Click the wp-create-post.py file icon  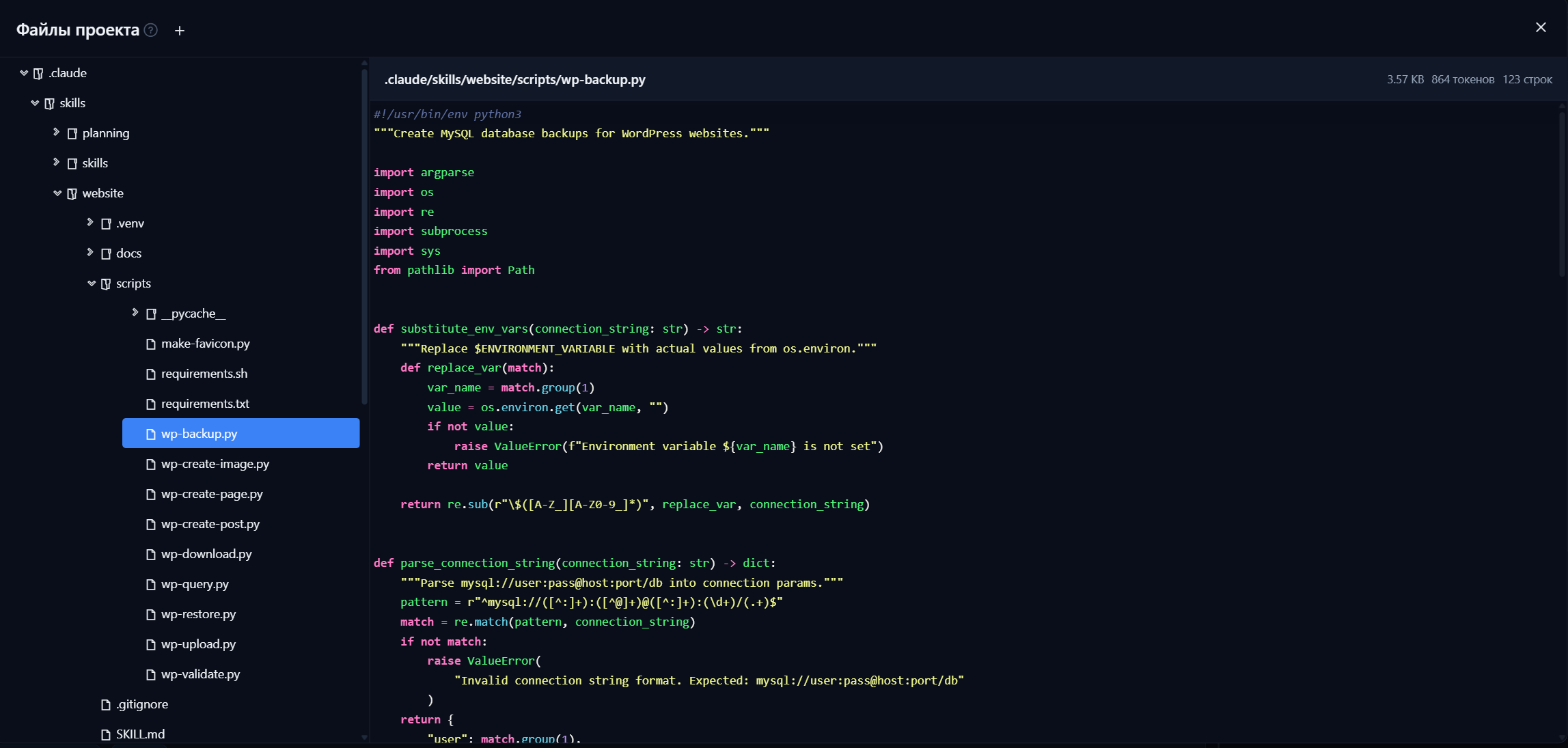click(x=151, y=524)
